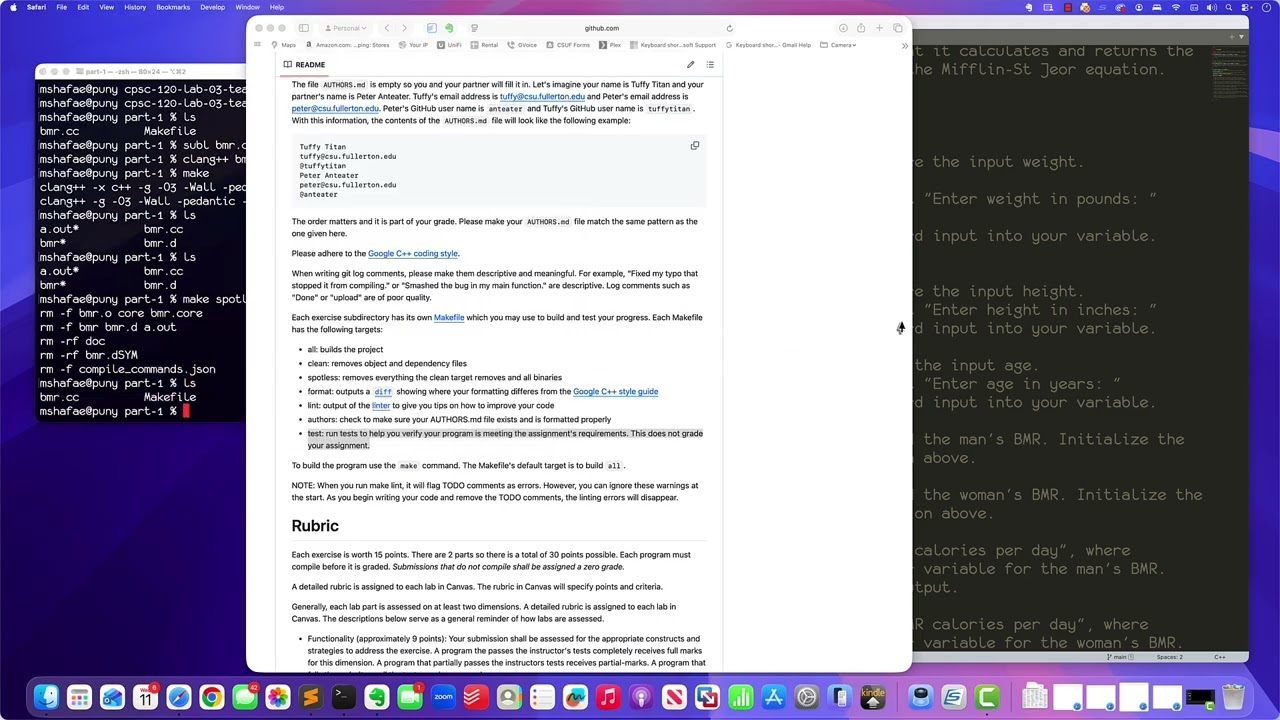Image resolution: width=1280 pixels, height=720 pixels.
Task: Open Calendar from the Dock
Action: (145, 697)
